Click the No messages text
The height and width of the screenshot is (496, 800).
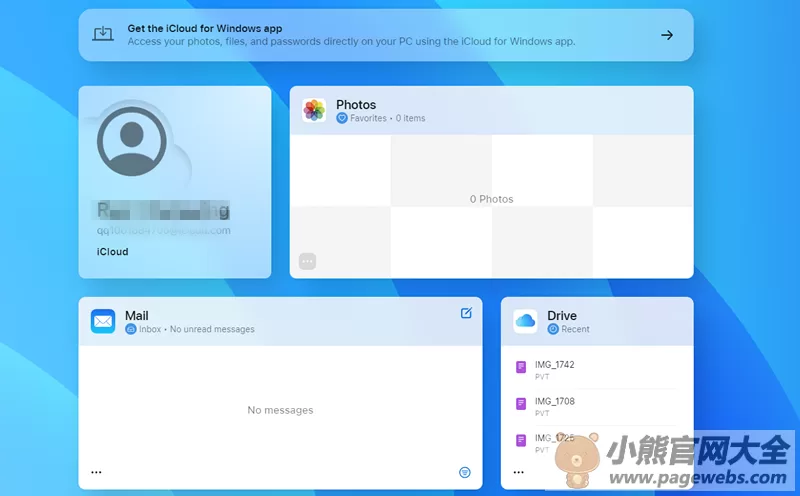[x=280, y=410]
